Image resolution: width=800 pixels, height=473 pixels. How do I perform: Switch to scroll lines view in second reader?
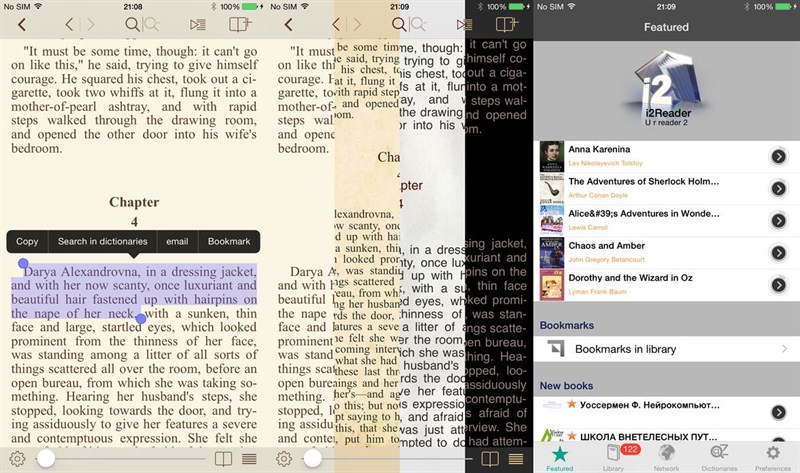pos(516,459)
